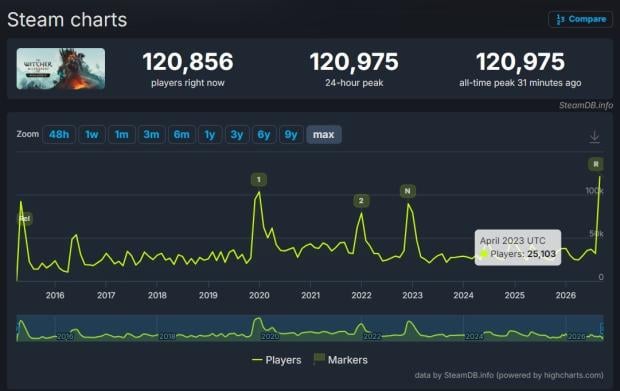Click the 24-hour peak label
This screenshot has width=620, height=391.
pyautogui.click(x=354, y=83)
